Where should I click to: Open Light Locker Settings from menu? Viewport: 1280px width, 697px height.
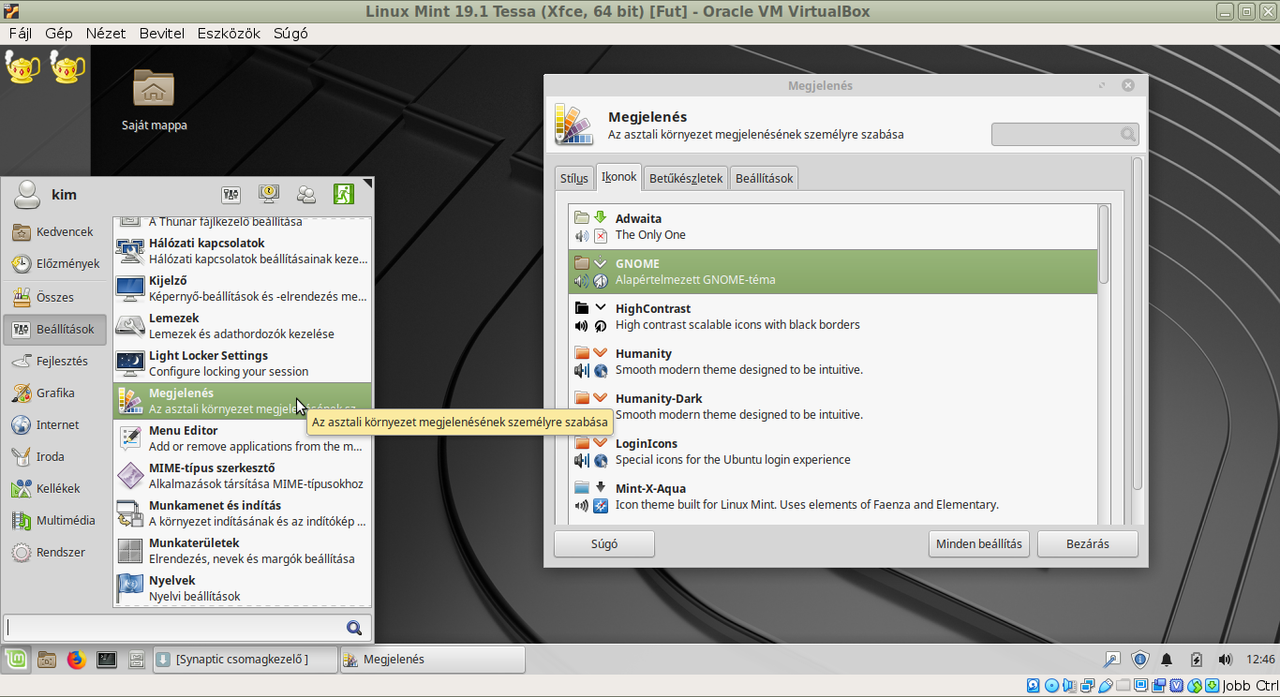[242, 363]
